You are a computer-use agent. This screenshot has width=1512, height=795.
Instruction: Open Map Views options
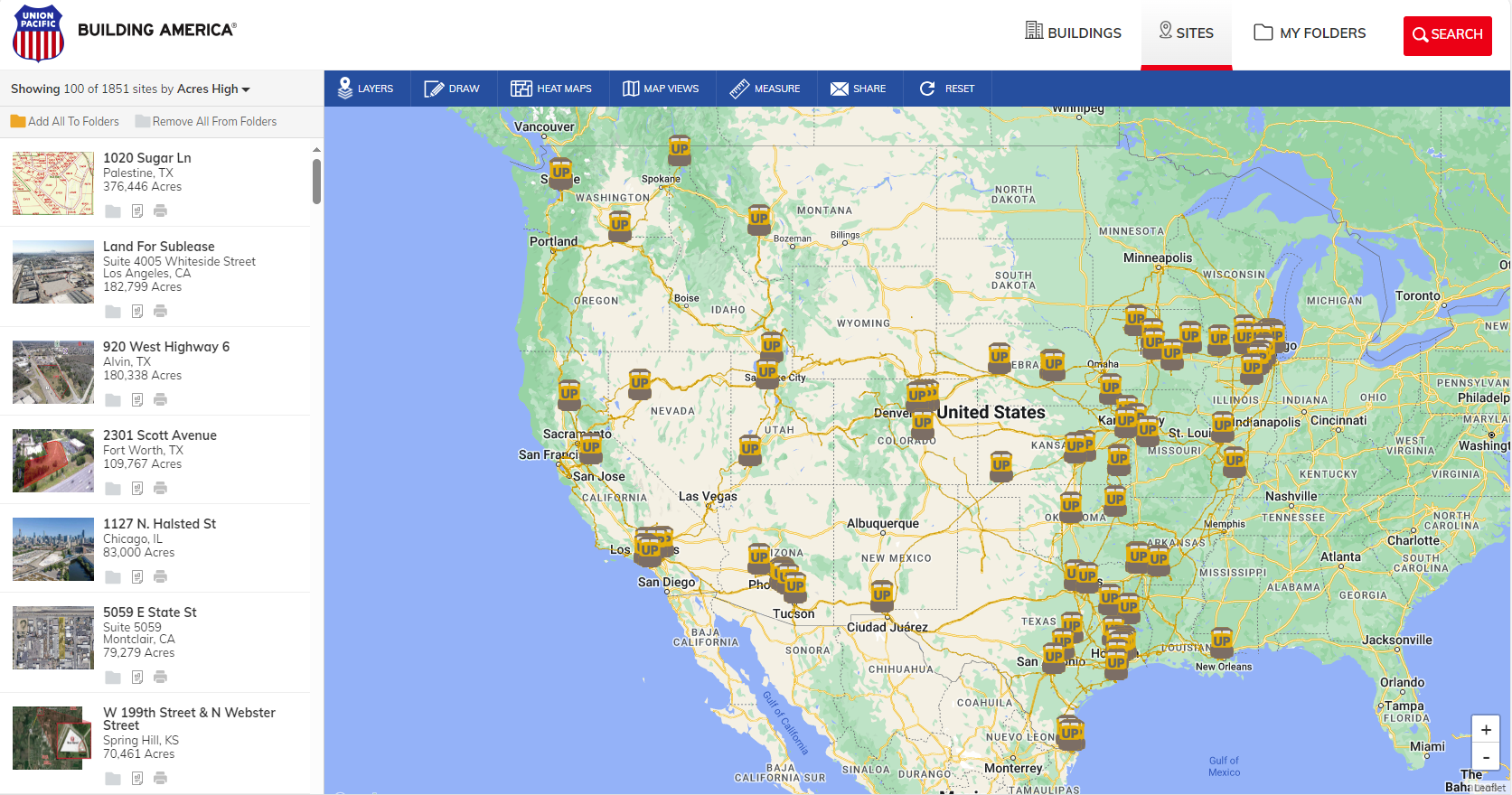[x=661, y=89]
